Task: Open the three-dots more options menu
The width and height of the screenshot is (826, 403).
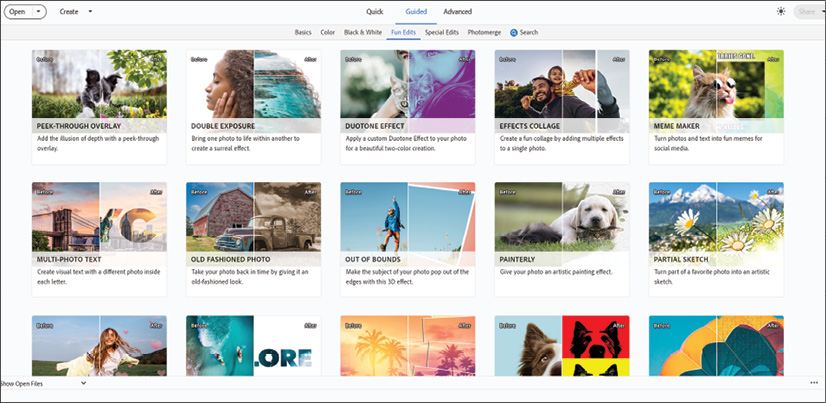Action: 814,383
